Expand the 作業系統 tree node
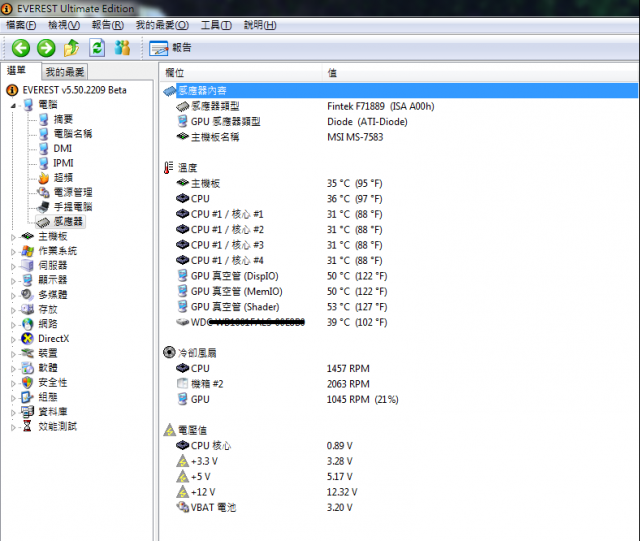 (x=13, y=252)
